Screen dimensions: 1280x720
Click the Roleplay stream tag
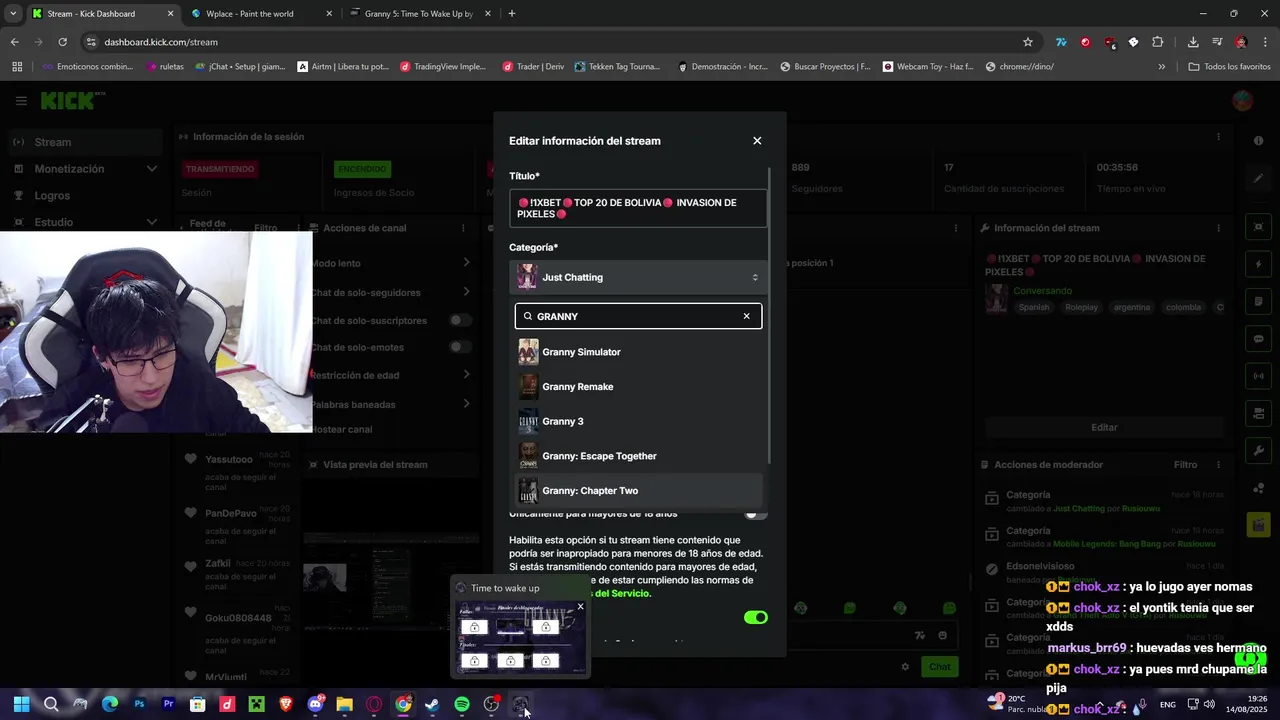(x=1081, y=307)
